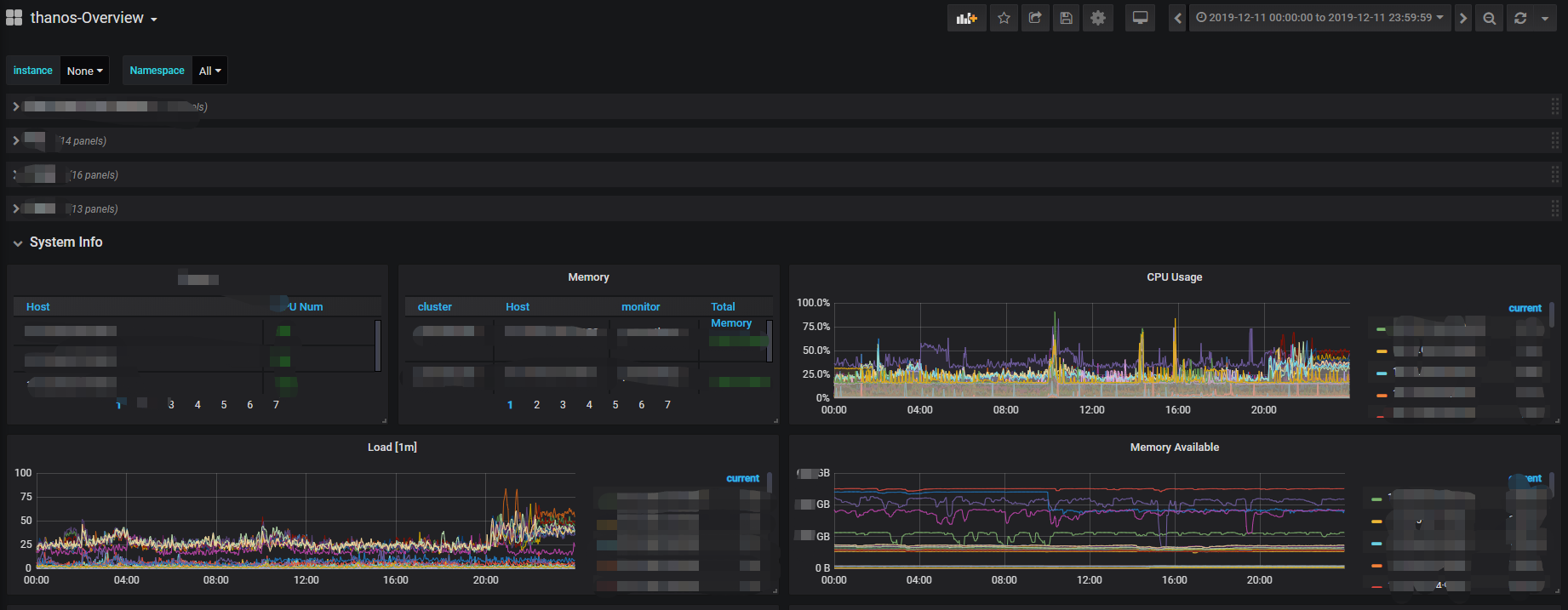
Task: Open the time range picker
Action: pyautogui.click(x=1319, y=18)
